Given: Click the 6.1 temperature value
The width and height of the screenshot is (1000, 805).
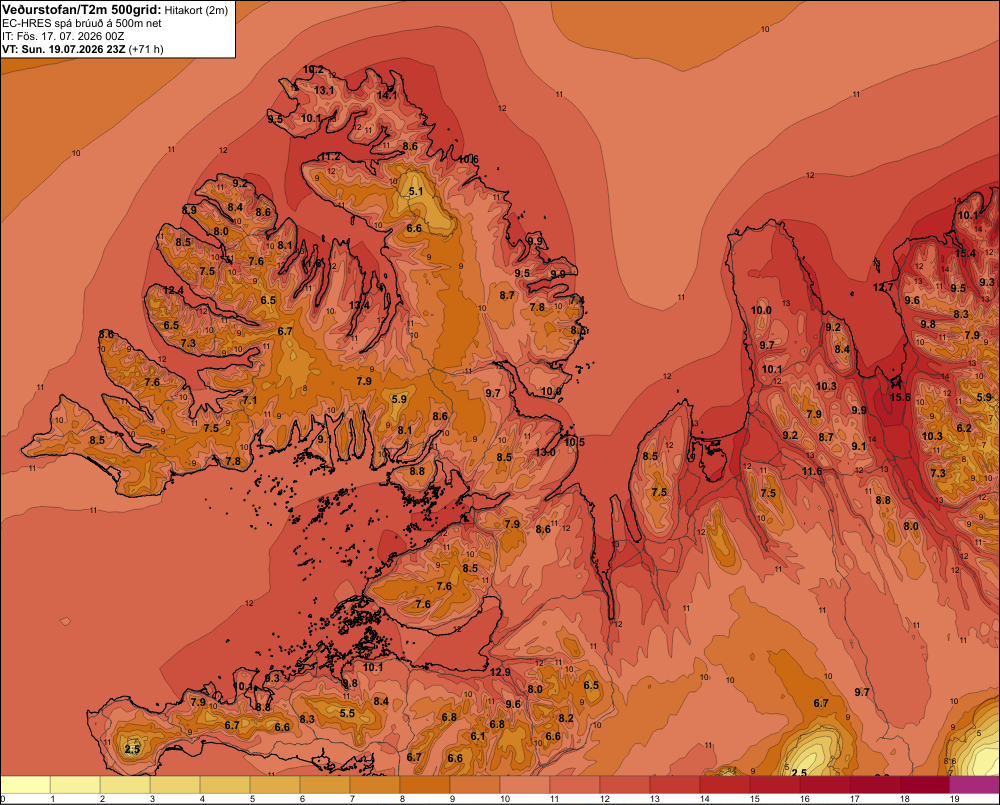Looking at the screenshot, I should pyautogui.click(x=478, y=736).
